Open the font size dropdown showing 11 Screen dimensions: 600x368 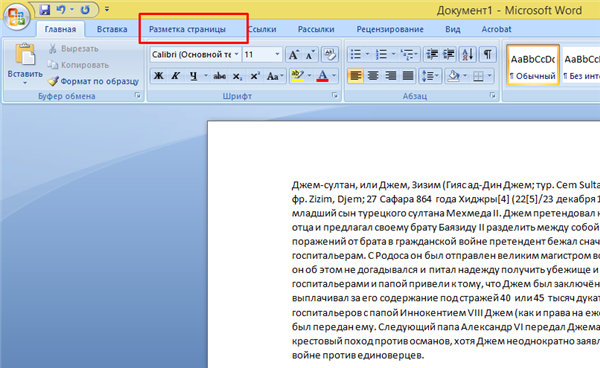click(x=277, y=55)
